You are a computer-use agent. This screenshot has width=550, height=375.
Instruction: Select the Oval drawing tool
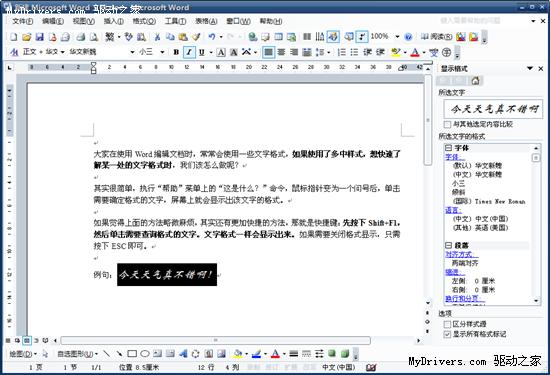pos(145,354)
